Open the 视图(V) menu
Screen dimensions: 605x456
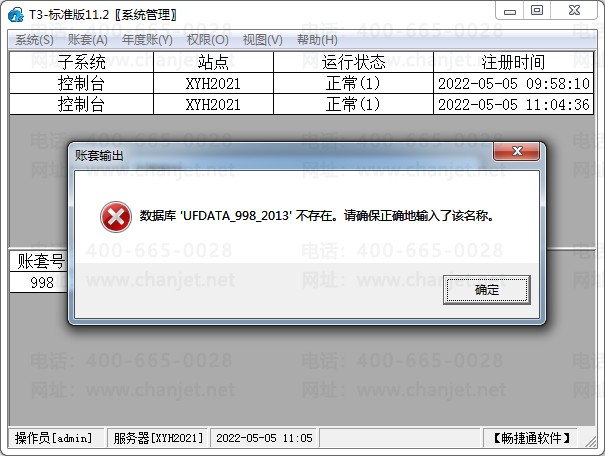tap(263, 40)
